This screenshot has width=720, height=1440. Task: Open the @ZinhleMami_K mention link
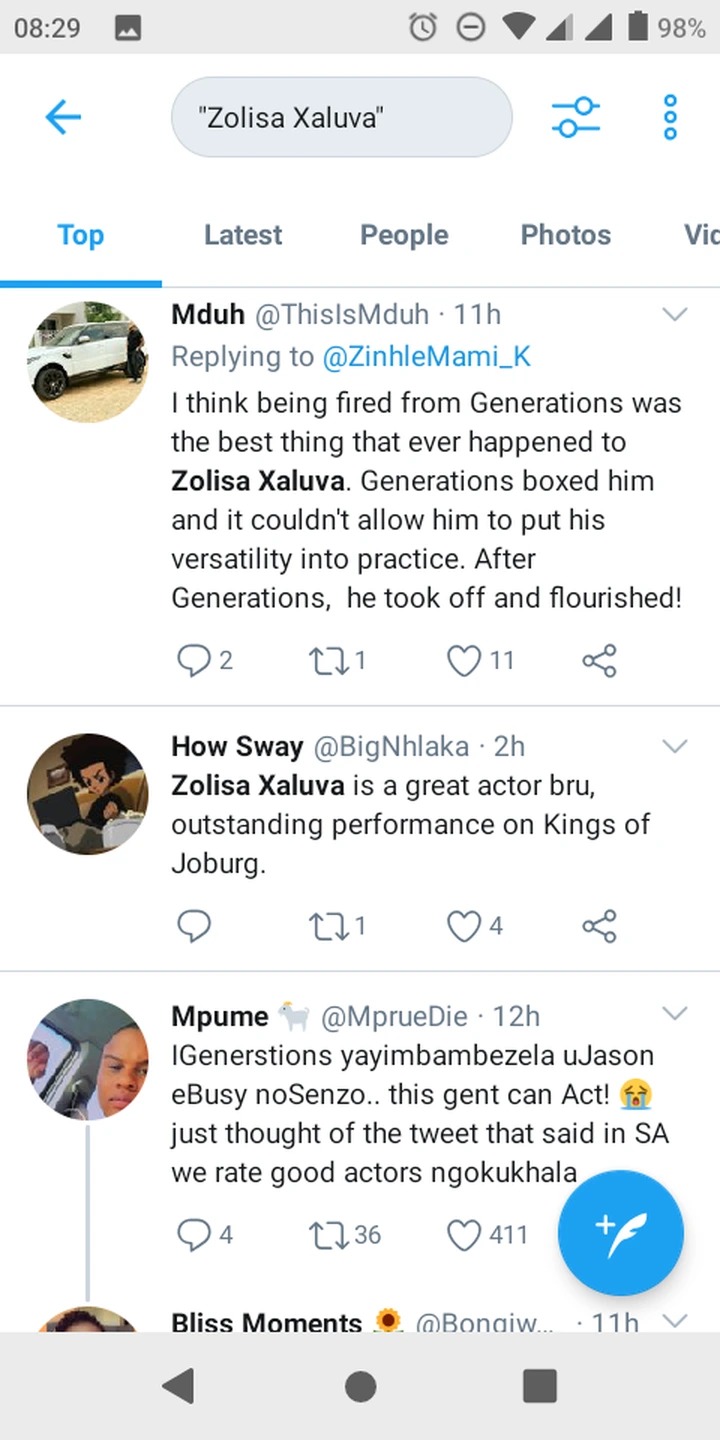pyautogui.click(x=426, y=357)
